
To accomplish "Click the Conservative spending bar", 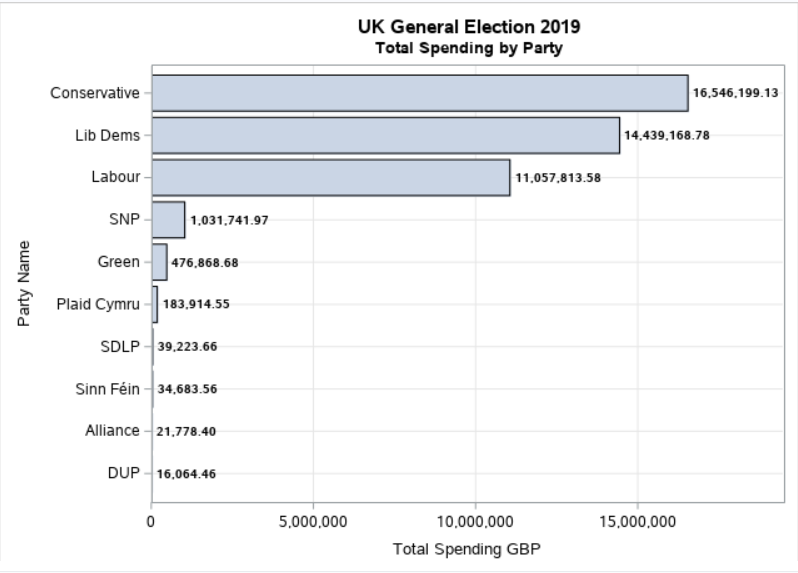I will click(x=419, y=93).
